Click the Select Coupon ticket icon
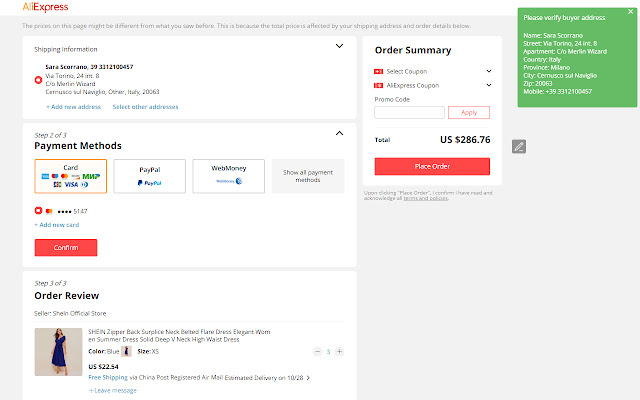Viewport: 640px width, 400px height. pyautogui.click(x=378, y=71)
